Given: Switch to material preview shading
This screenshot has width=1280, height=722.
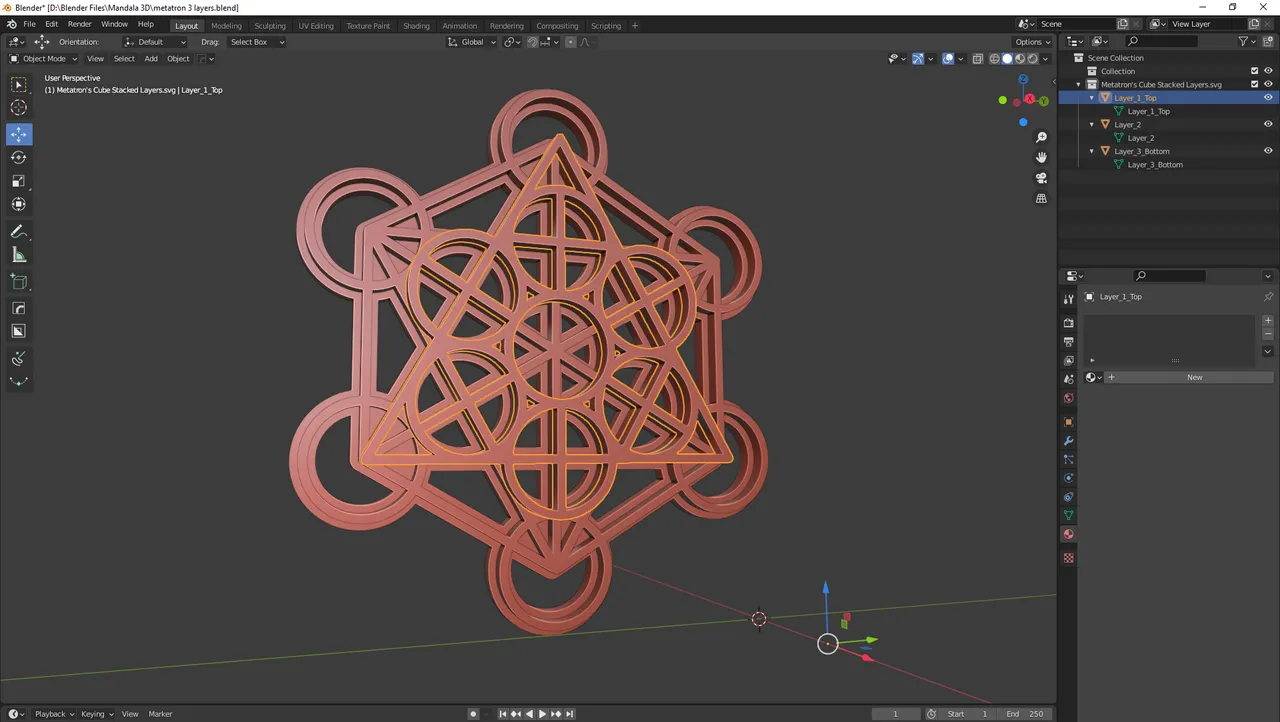Looking at the screenshot, I should 1020,58.
